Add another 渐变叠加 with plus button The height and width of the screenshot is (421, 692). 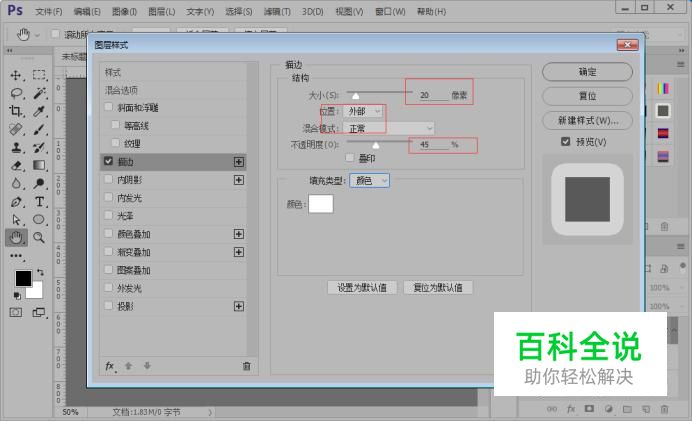pyautogui.click(x=239, y=252)
